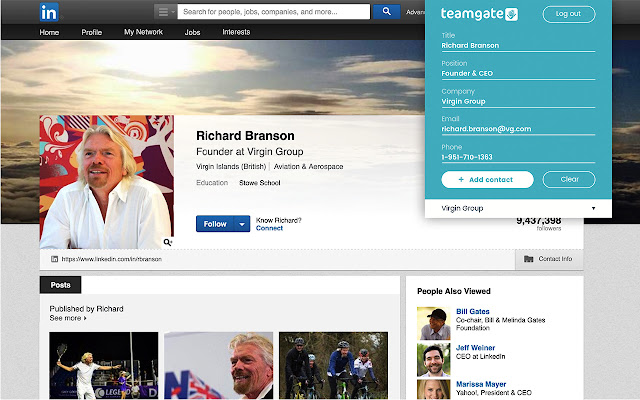Open the Interests menu item
This screenshot has width=640, height=400.
(236, 32)
